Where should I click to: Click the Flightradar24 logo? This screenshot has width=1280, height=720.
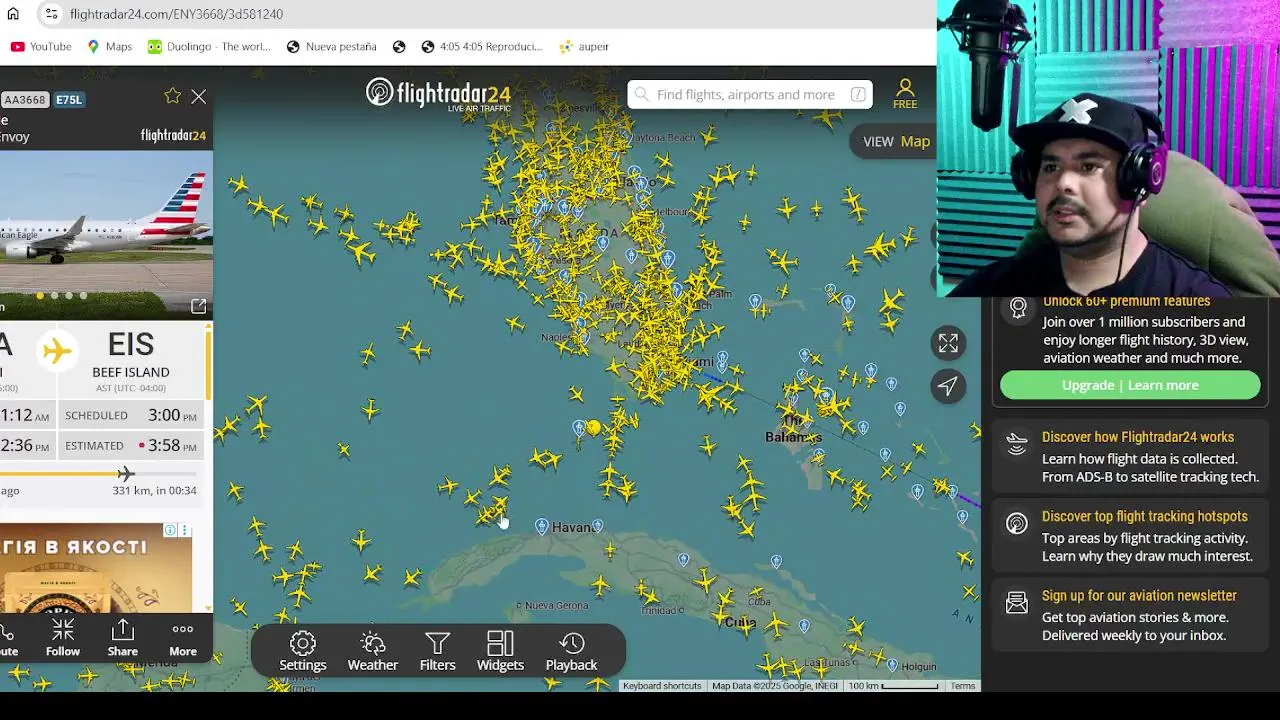438,94
